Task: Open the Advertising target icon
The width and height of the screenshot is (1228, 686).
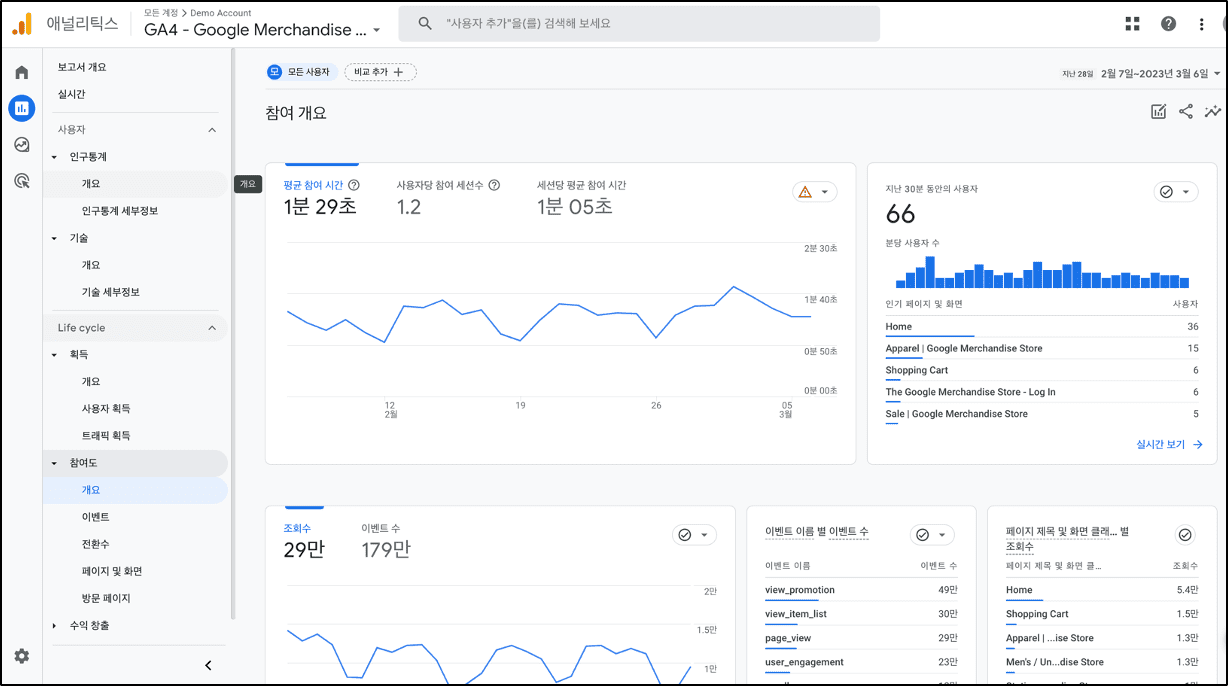Action: click(22, 181)
